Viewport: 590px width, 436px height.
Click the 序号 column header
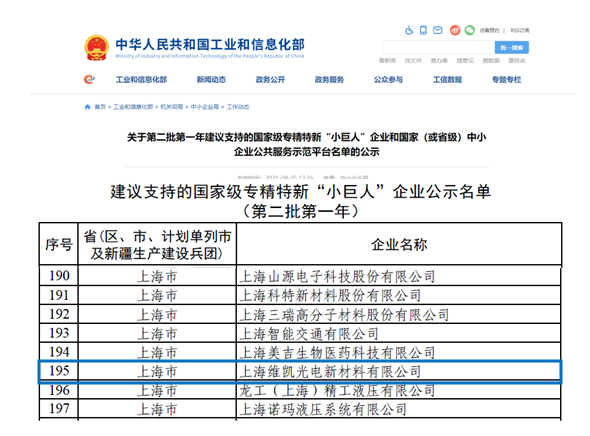[x=59, y=245]
